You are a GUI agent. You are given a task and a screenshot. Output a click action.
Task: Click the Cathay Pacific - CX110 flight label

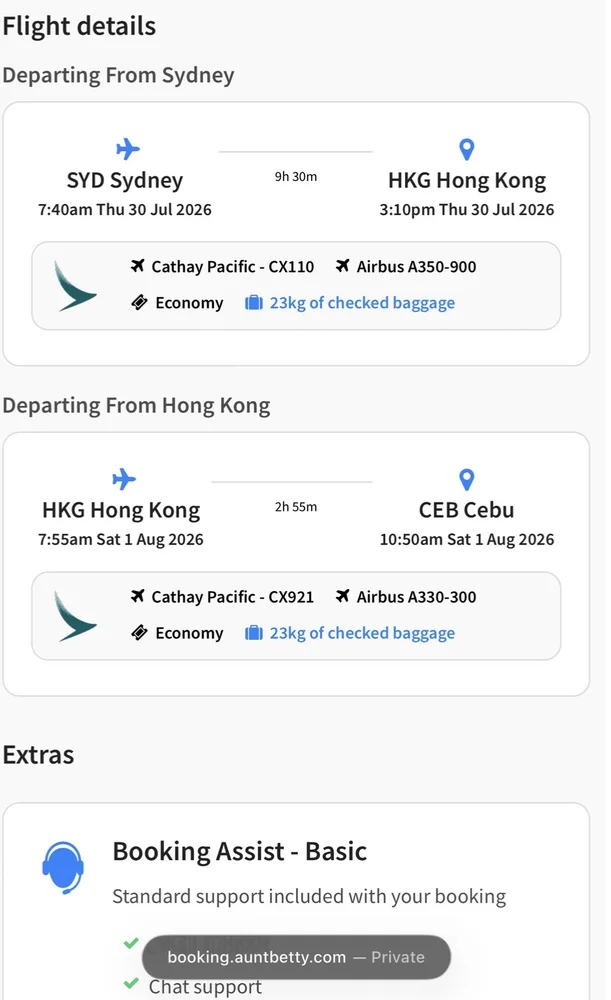(233, 267)
